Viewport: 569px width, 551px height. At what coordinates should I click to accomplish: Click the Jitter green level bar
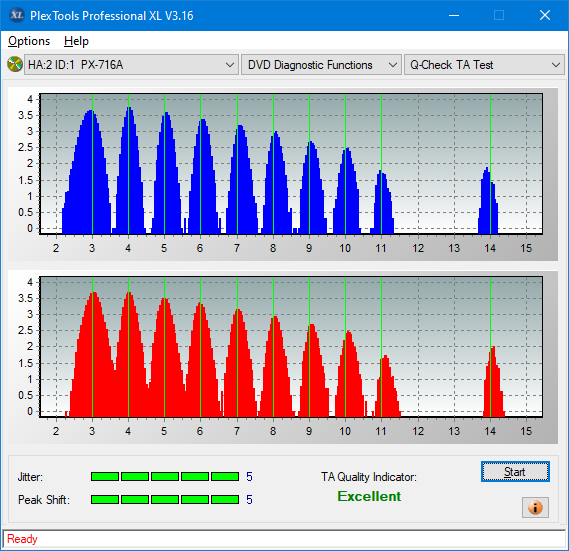pos(165,477)
